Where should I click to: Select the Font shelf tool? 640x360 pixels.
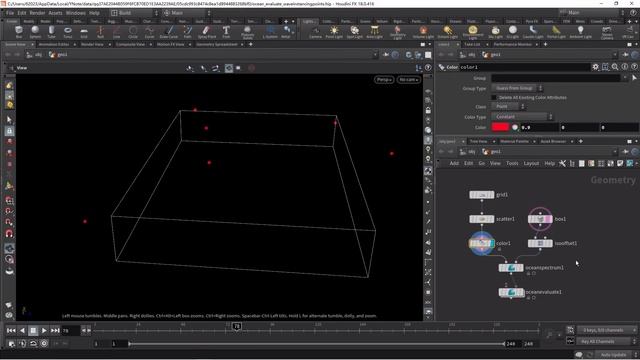(x=226, y=31)
